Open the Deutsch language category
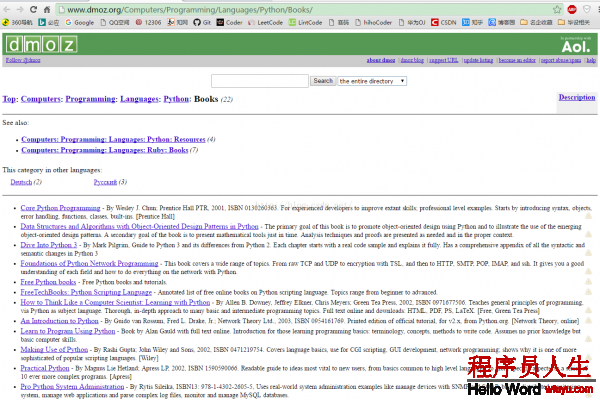Viewport: 600px width, 400px height. click(x=21, y=182)
